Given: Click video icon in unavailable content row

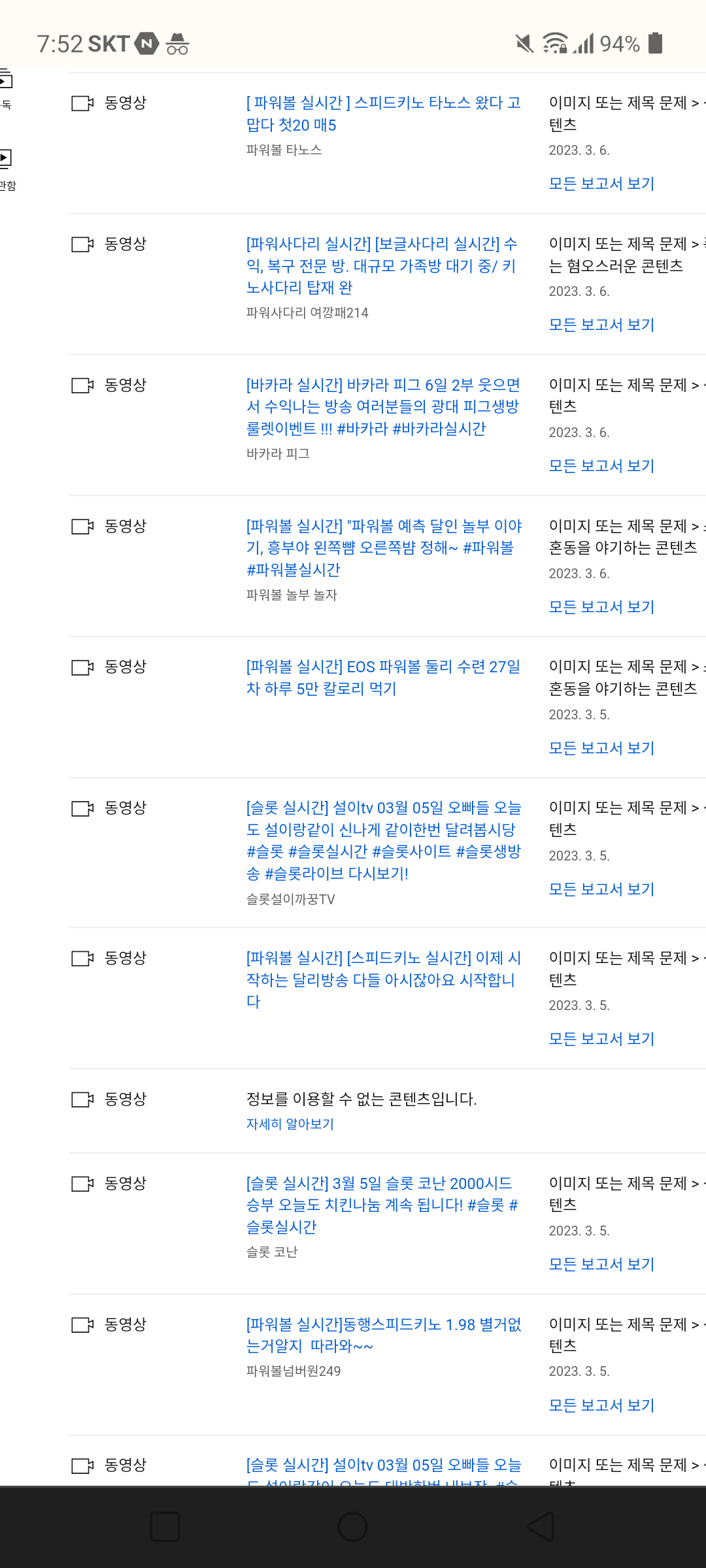Looking at the screenshot, I should (x=82, y=1100).
